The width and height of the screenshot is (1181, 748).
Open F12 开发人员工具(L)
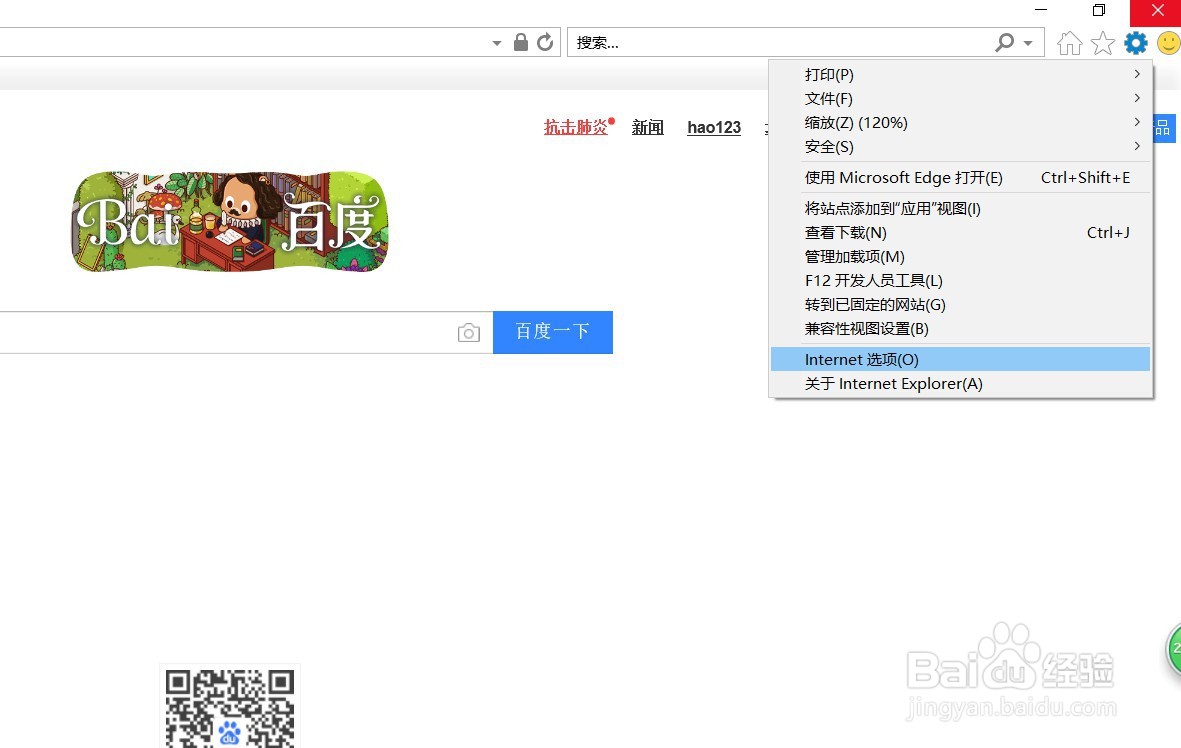(960, 281)
